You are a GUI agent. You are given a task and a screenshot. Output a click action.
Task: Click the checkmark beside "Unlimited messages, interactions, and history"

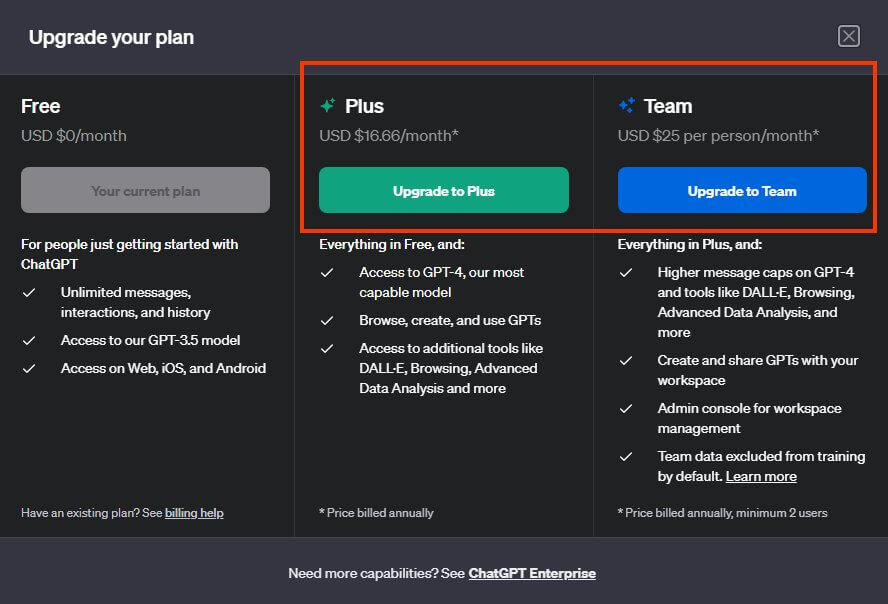coord(28,295)
